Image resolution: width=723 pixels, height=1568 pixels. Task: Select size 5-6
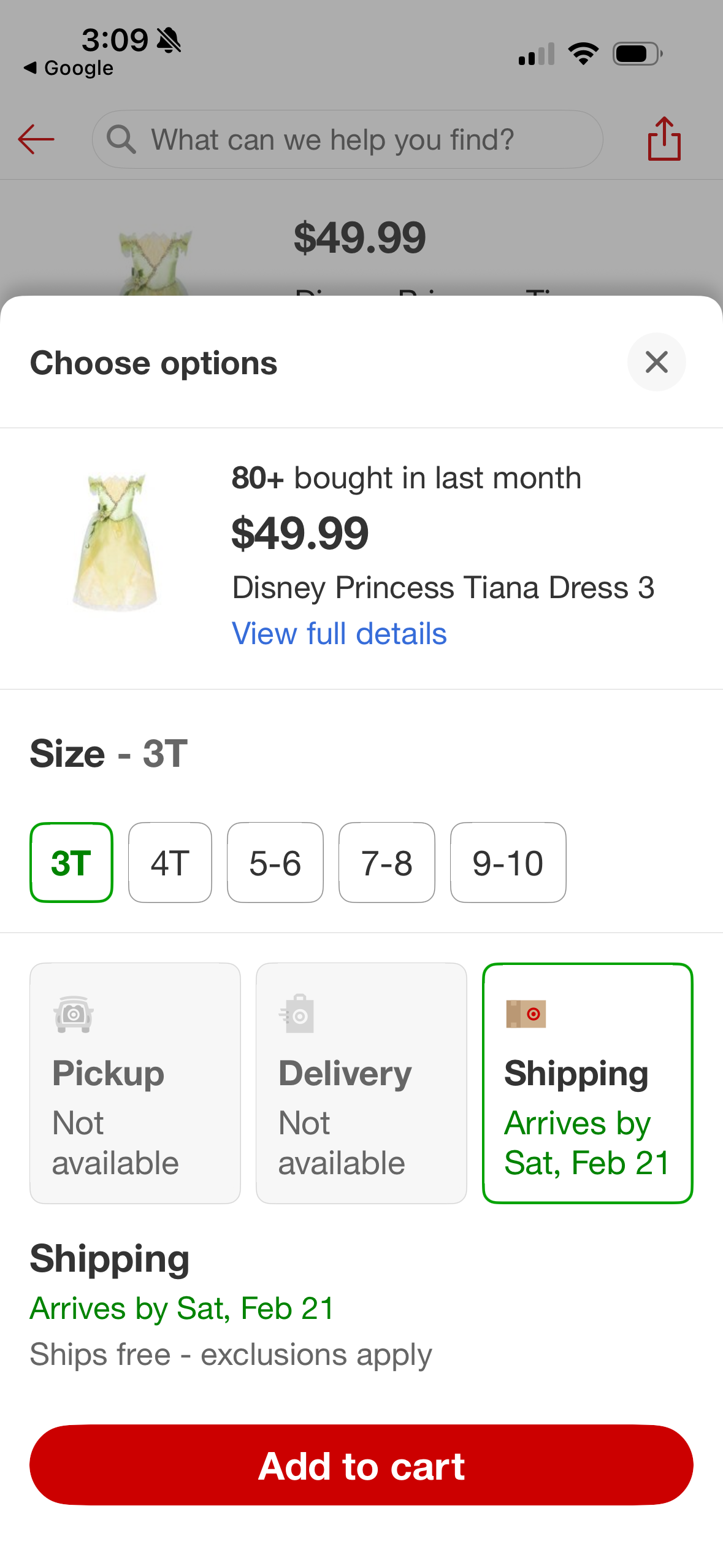pos(275,862)
